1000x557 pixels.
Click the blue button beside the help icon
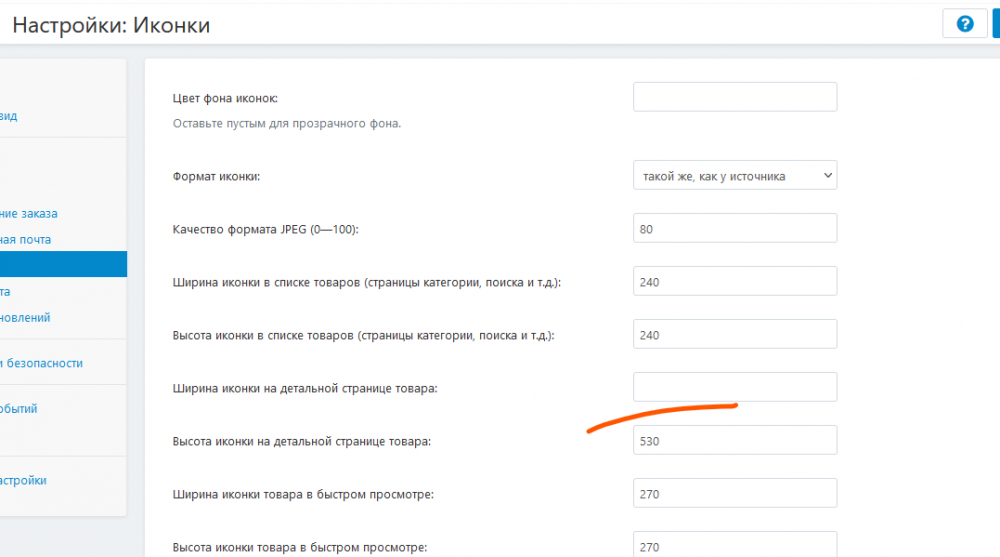point(995,24)
